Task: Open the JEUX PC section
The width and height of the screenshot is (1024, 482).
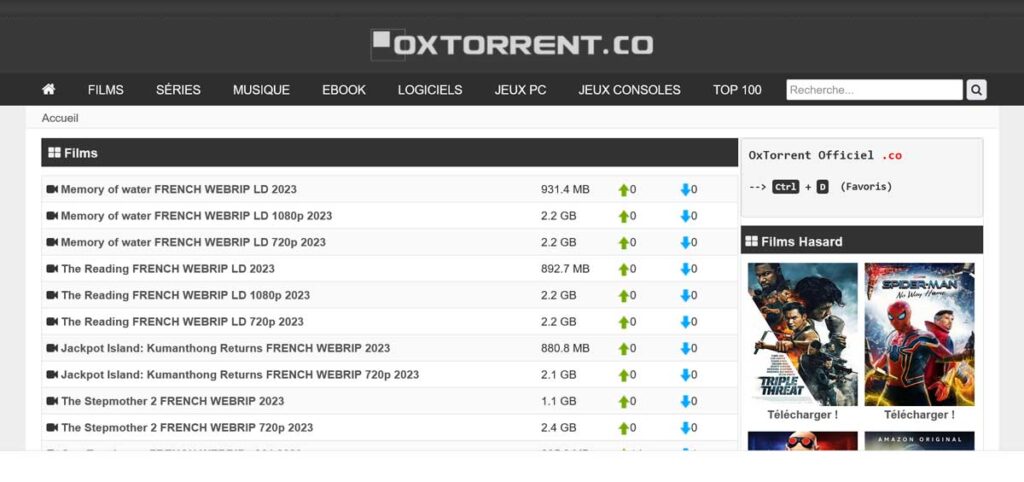Action: pyautogui.click(x=520, y=90)
